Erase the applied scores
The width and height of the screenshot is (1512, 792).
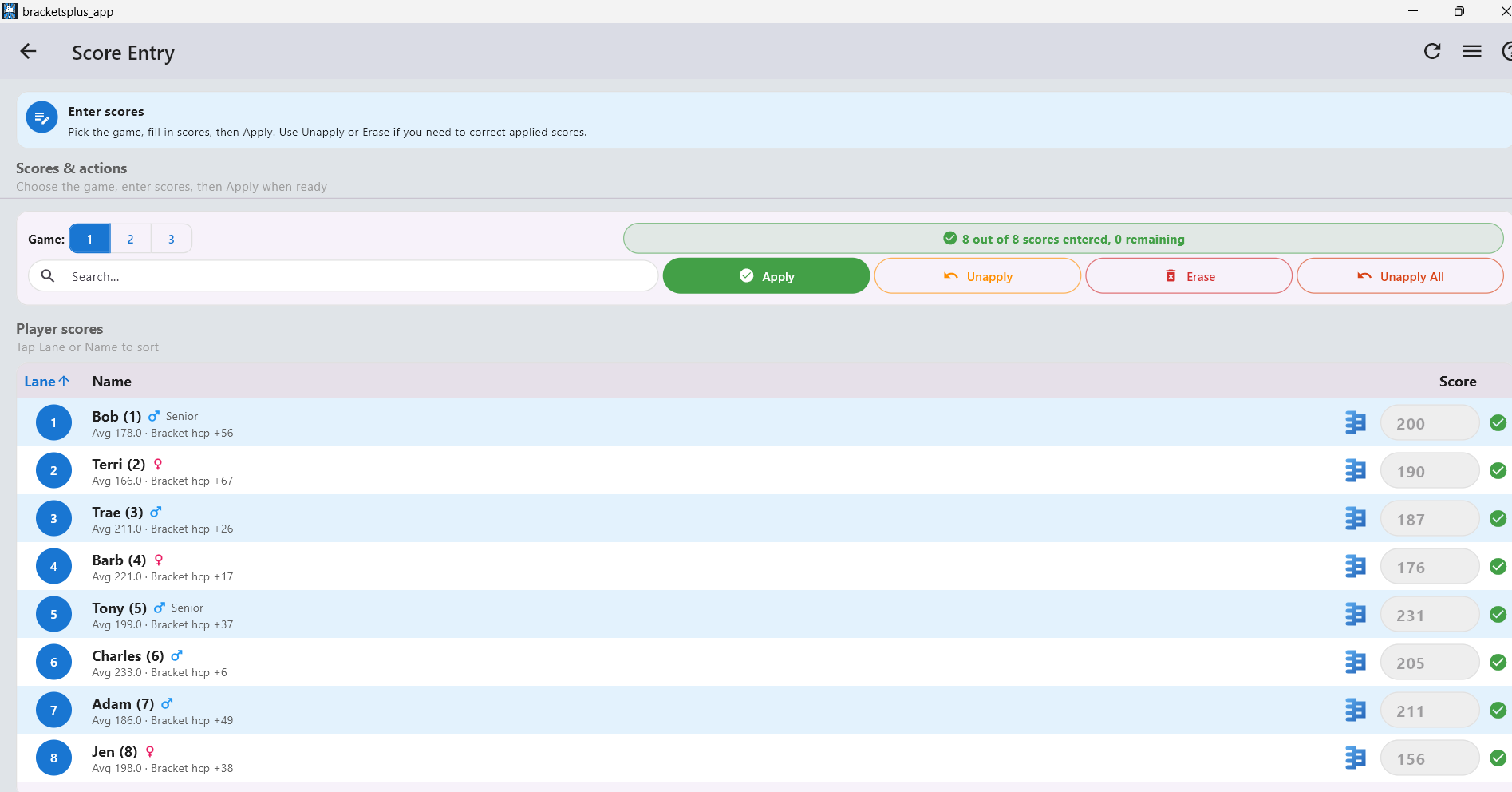tap(1189, 276)
